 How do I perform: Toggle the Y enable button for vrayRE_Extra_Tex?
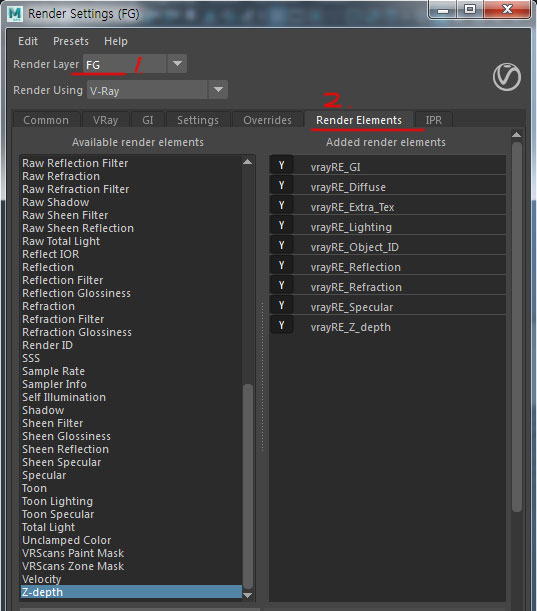click(281, 205)
